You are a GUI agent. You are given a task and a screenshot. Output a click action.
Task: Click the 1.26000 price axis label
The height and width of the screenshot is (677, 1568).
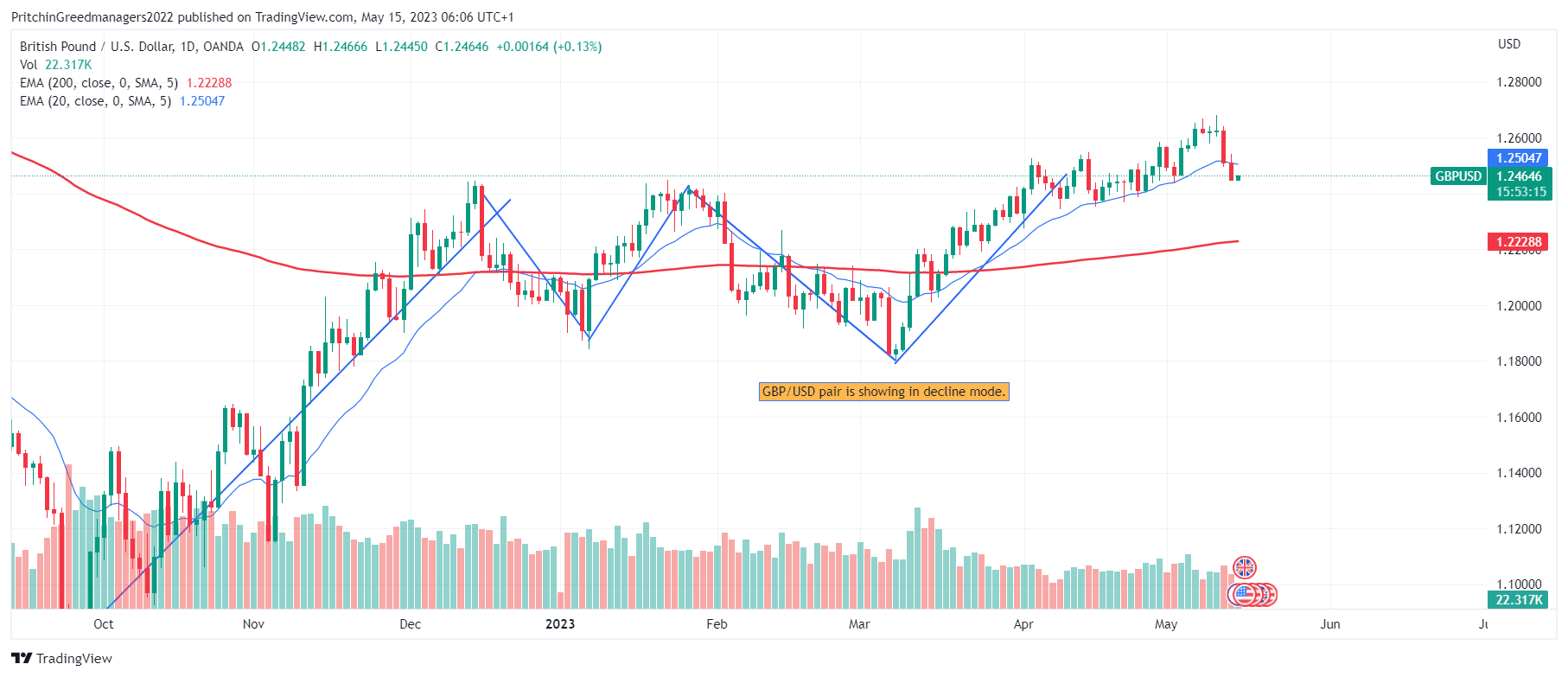[1519, 138]
